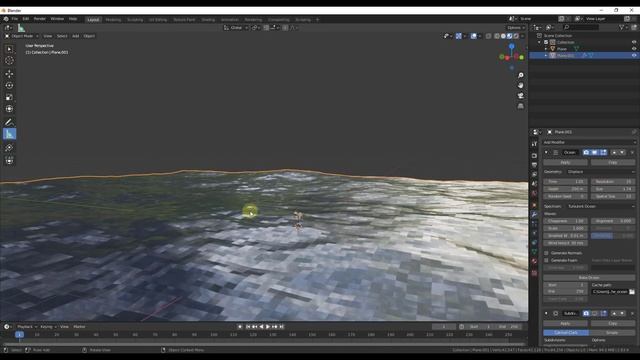640x360 pixels.
Task: Open the Edit menu
Action: (x=26, y=19)
